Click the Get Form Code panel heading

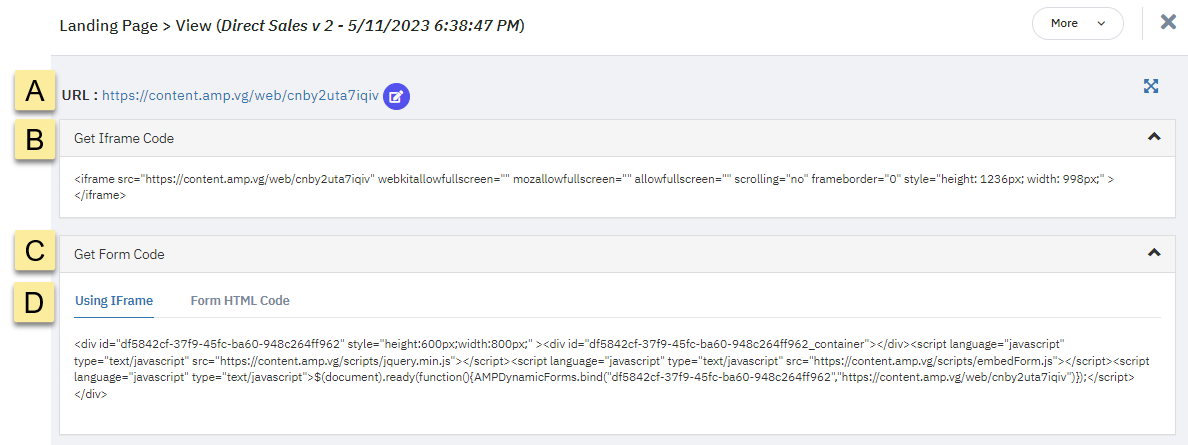tap(119, 254)
